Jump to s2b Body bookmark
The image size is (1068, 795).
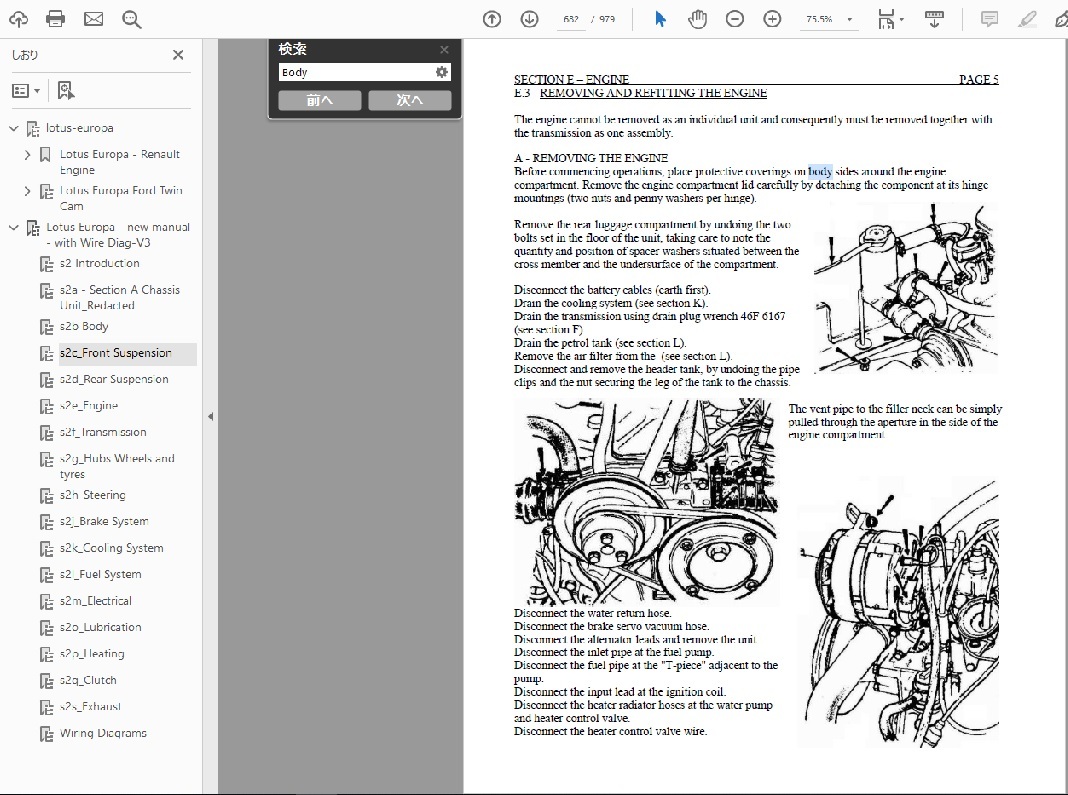tap(84, 326)
